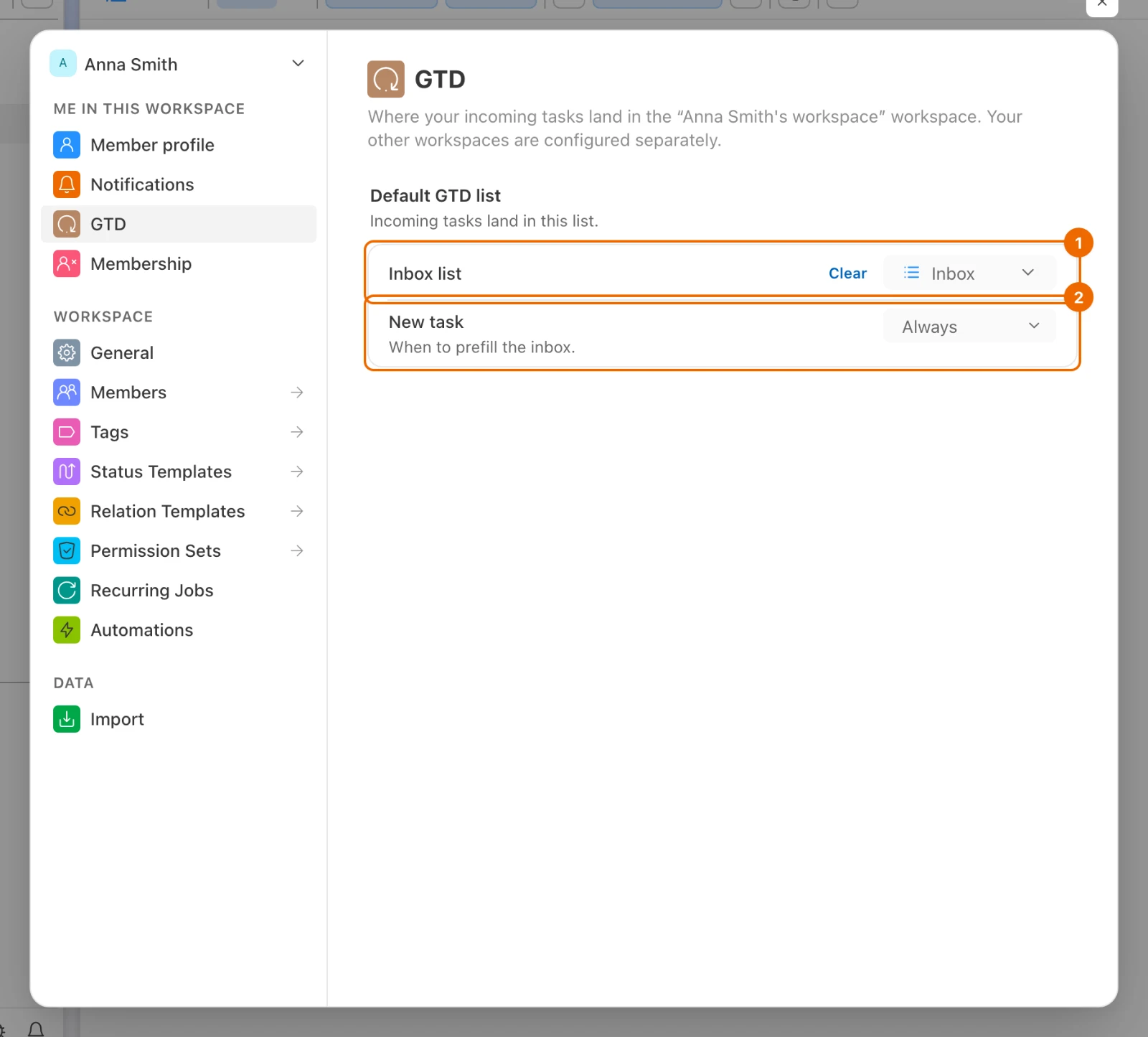Click the Clear link for Inbox list
This screenshot has width=1148, height=1037.
coord(847,273)
